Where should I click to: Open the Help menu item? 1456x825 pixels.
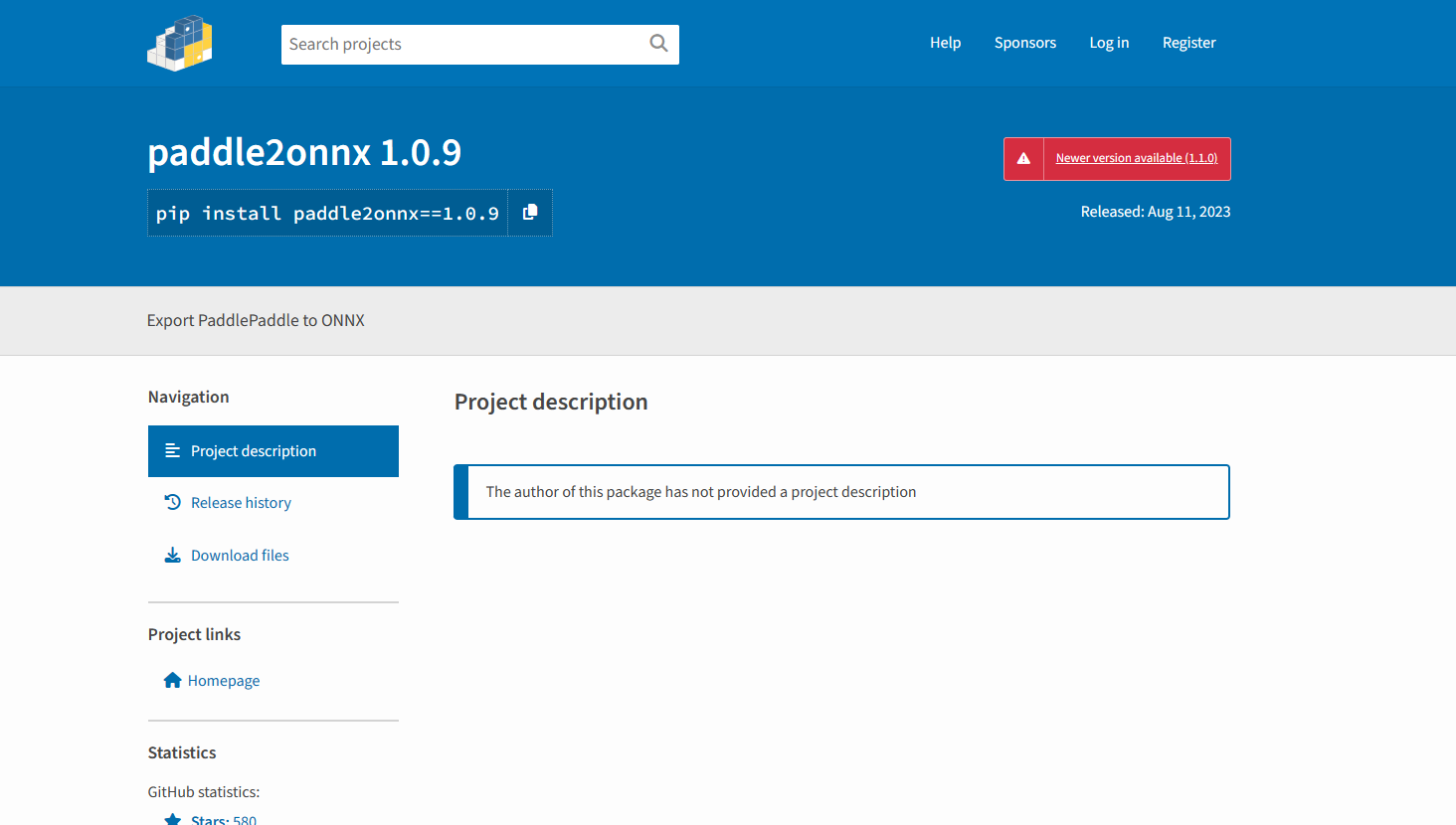[x=945, y=42]
